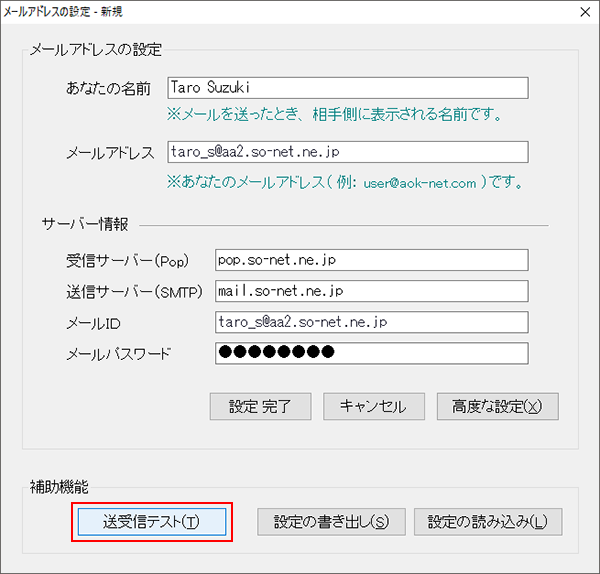The image size is (600, 574).
Task: Run the 送受信テスト(T) send/receive test
Action: [151, 522]
